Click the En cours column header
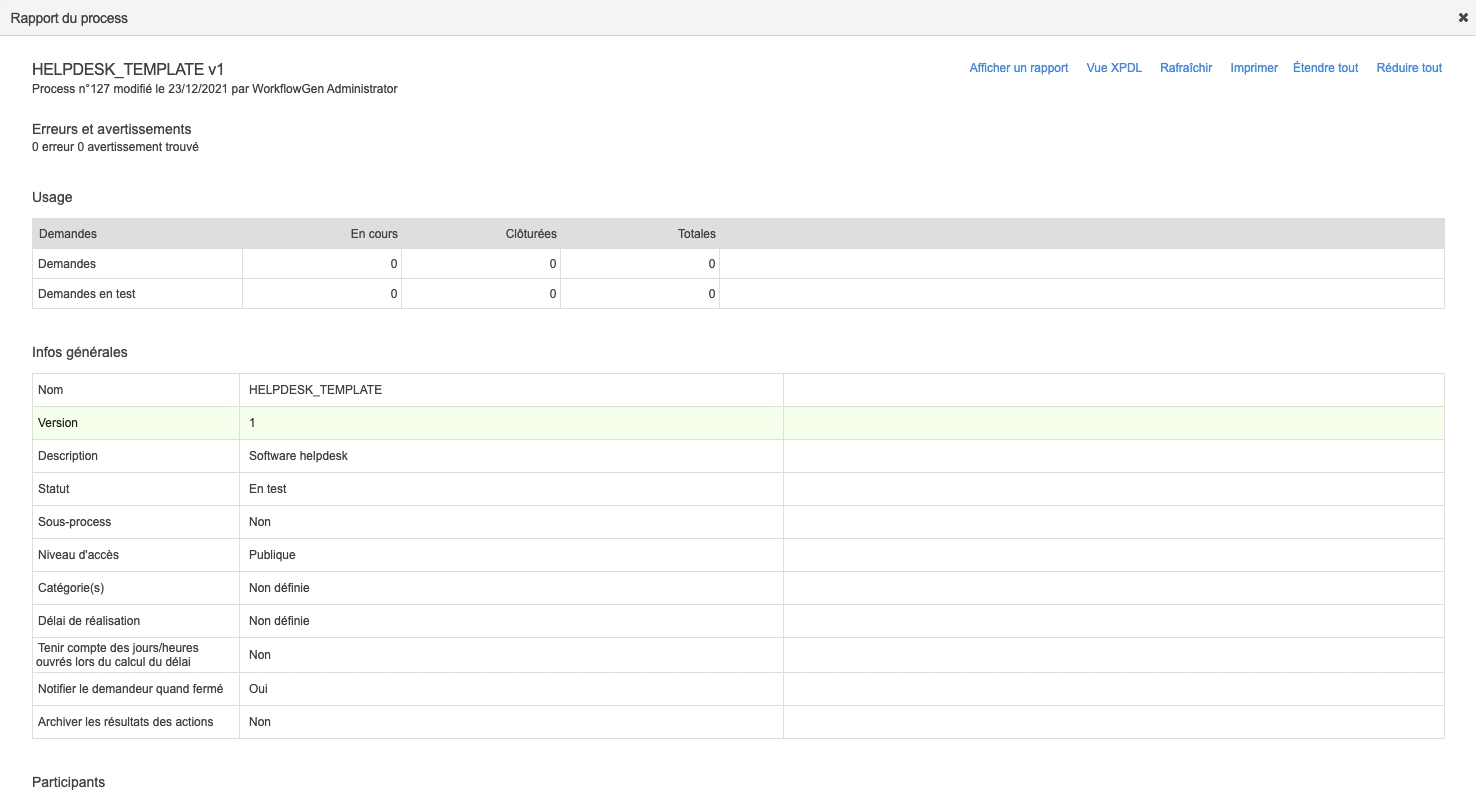Screen dimensions: 1476x795 click(x=373, y=234)
